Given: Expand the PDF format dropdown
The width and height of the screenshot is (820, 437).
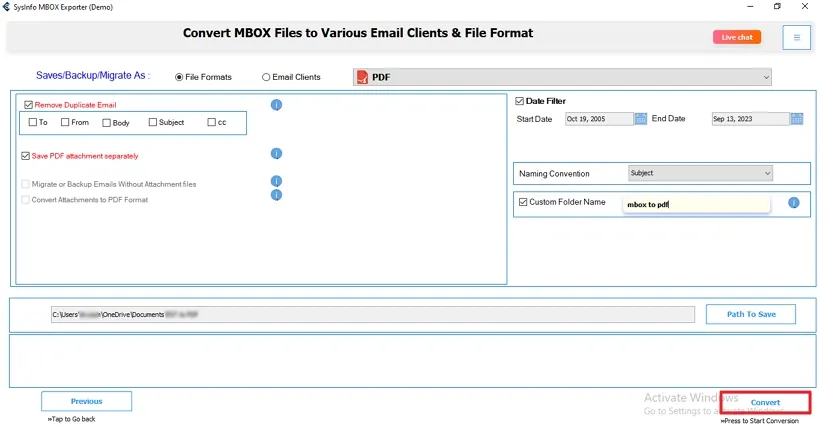Looking at the screenshot, I should pos(766,77).
